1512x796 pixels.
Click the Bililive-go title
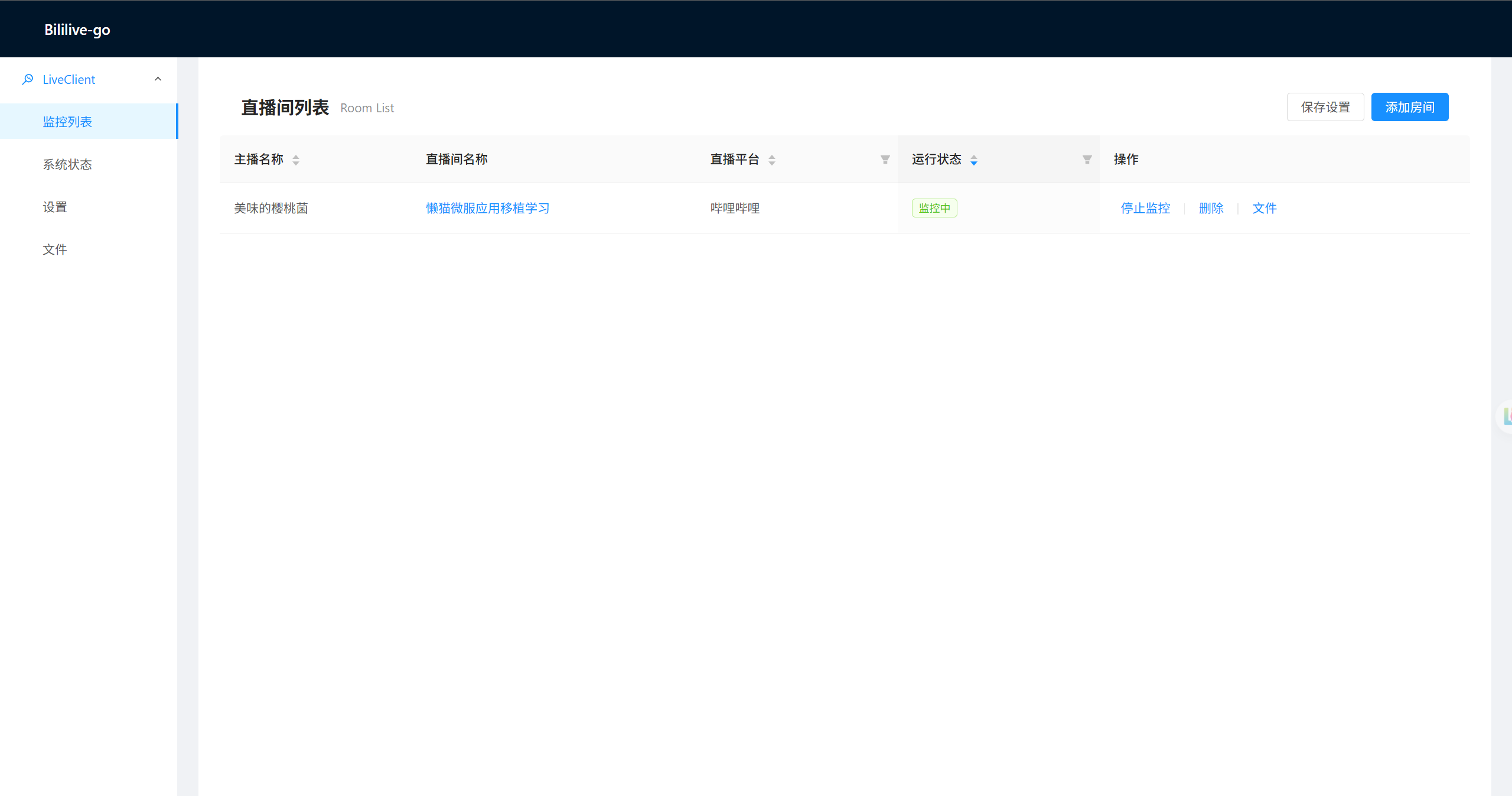(77, 30)
